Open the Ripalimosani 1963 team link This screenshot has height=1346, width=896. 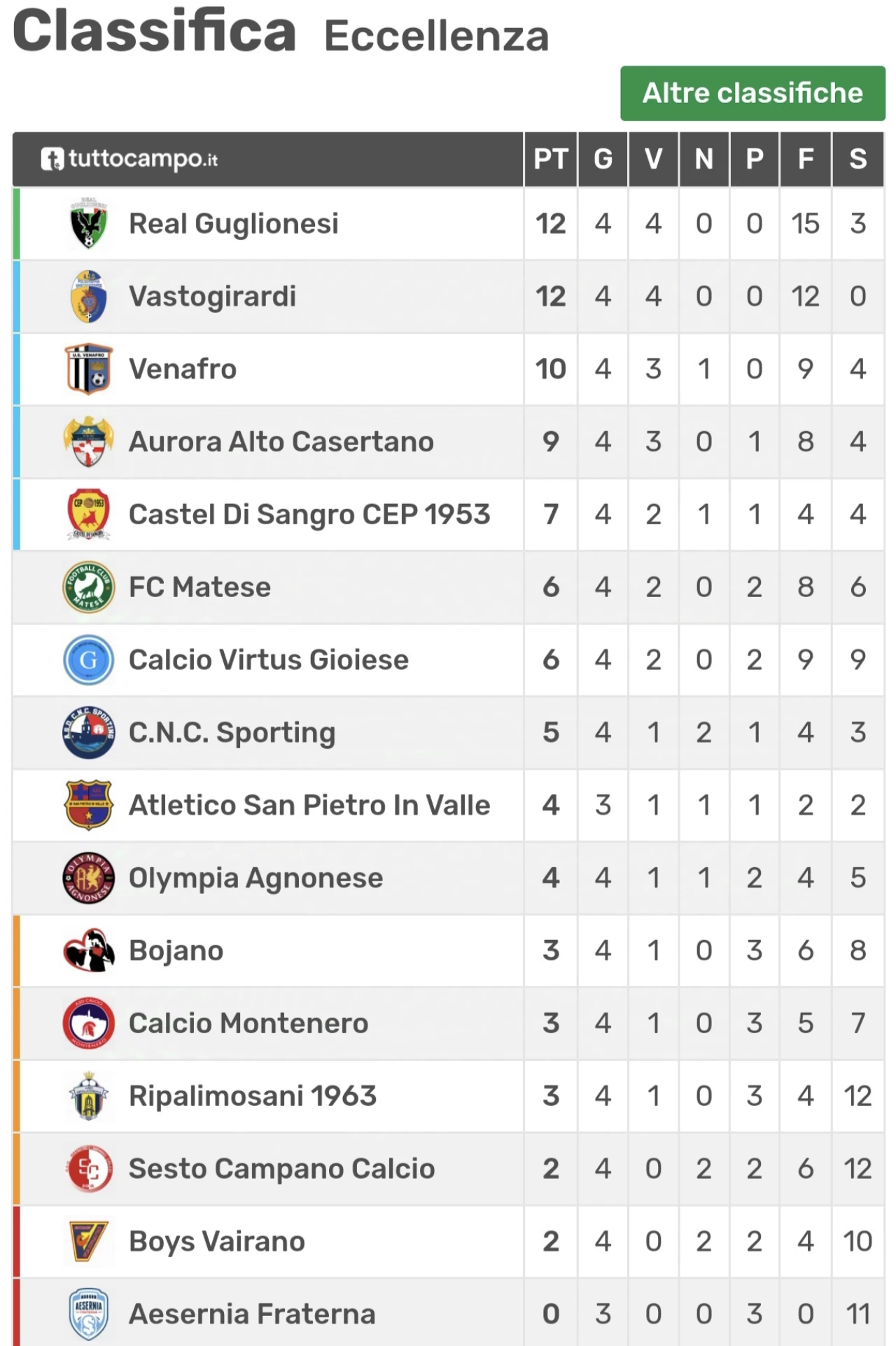(x=253, y=1096)
